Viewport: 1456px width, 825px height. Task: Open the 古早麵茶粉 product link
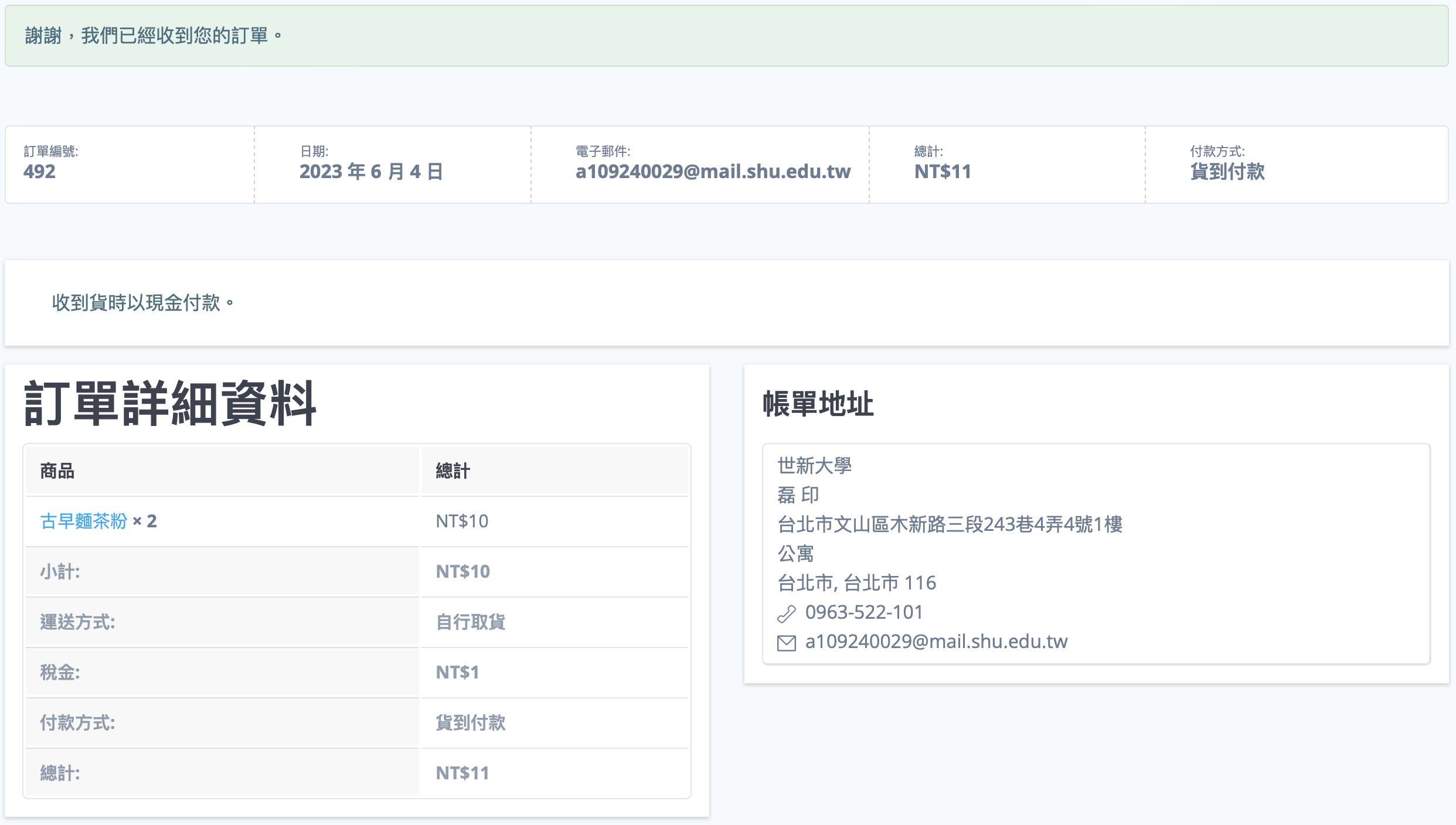point(83,521)
